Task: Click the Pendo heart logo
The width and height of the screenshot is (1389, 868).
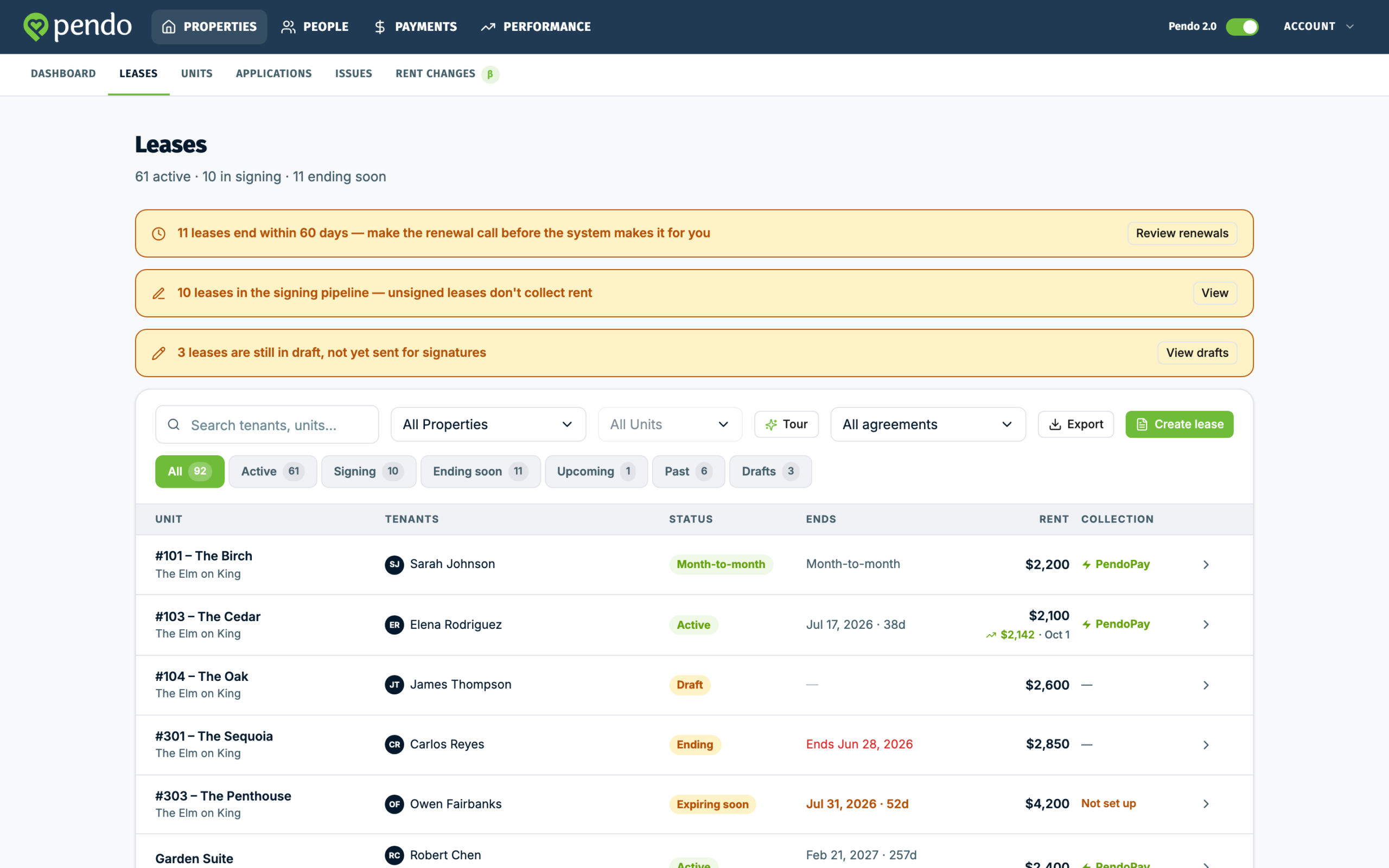Action: point(36,27)
